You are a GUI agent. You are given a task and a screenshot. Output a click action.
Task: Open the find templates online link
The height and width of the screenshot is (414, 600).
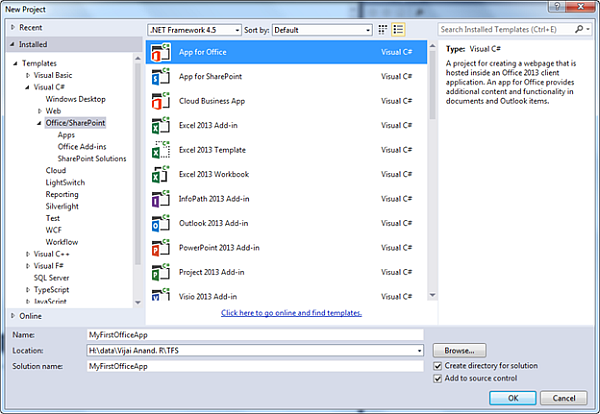click(x=291, y=313)
